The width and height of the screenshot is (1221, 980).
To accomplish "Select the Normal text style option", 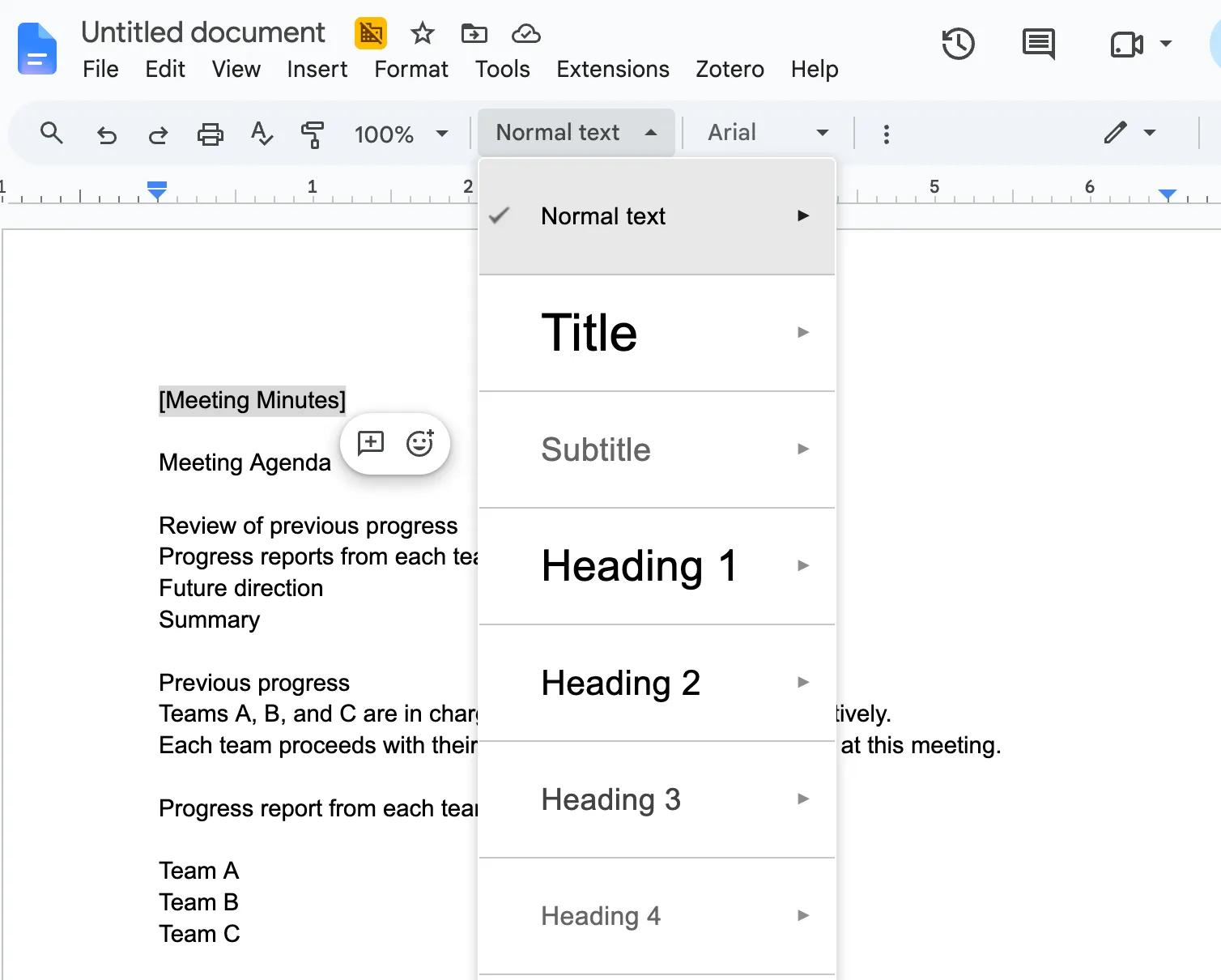I will pos(657,216).
